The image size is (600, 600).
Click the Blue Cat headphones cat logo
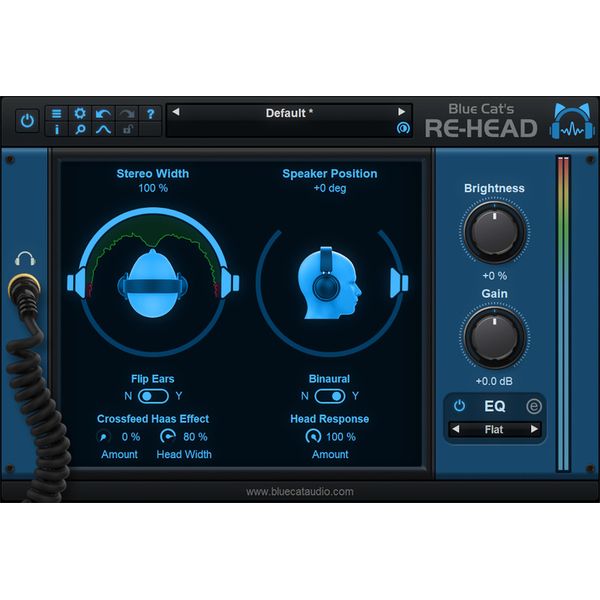coord(572,121)
